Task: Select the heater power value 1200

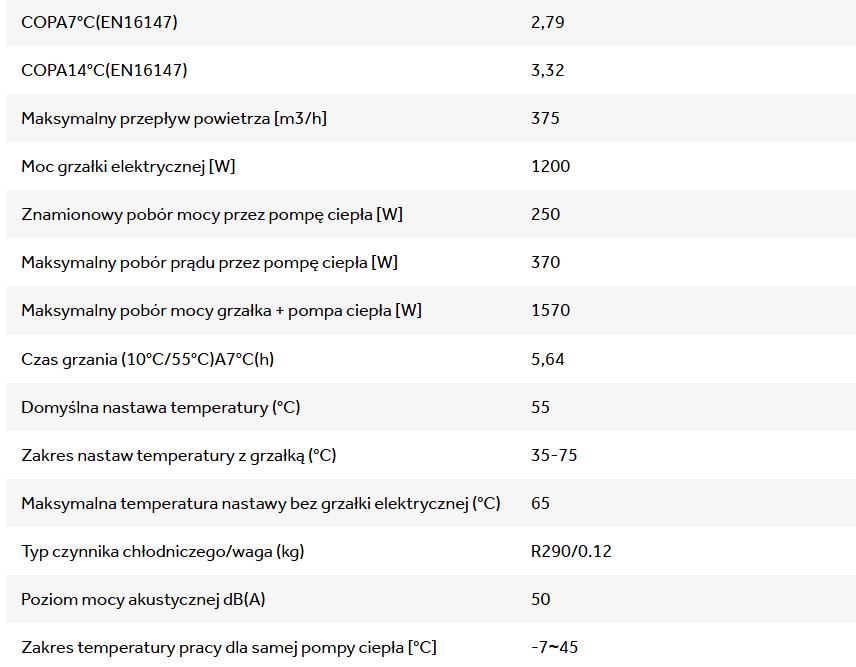Action: pos(550,166)
